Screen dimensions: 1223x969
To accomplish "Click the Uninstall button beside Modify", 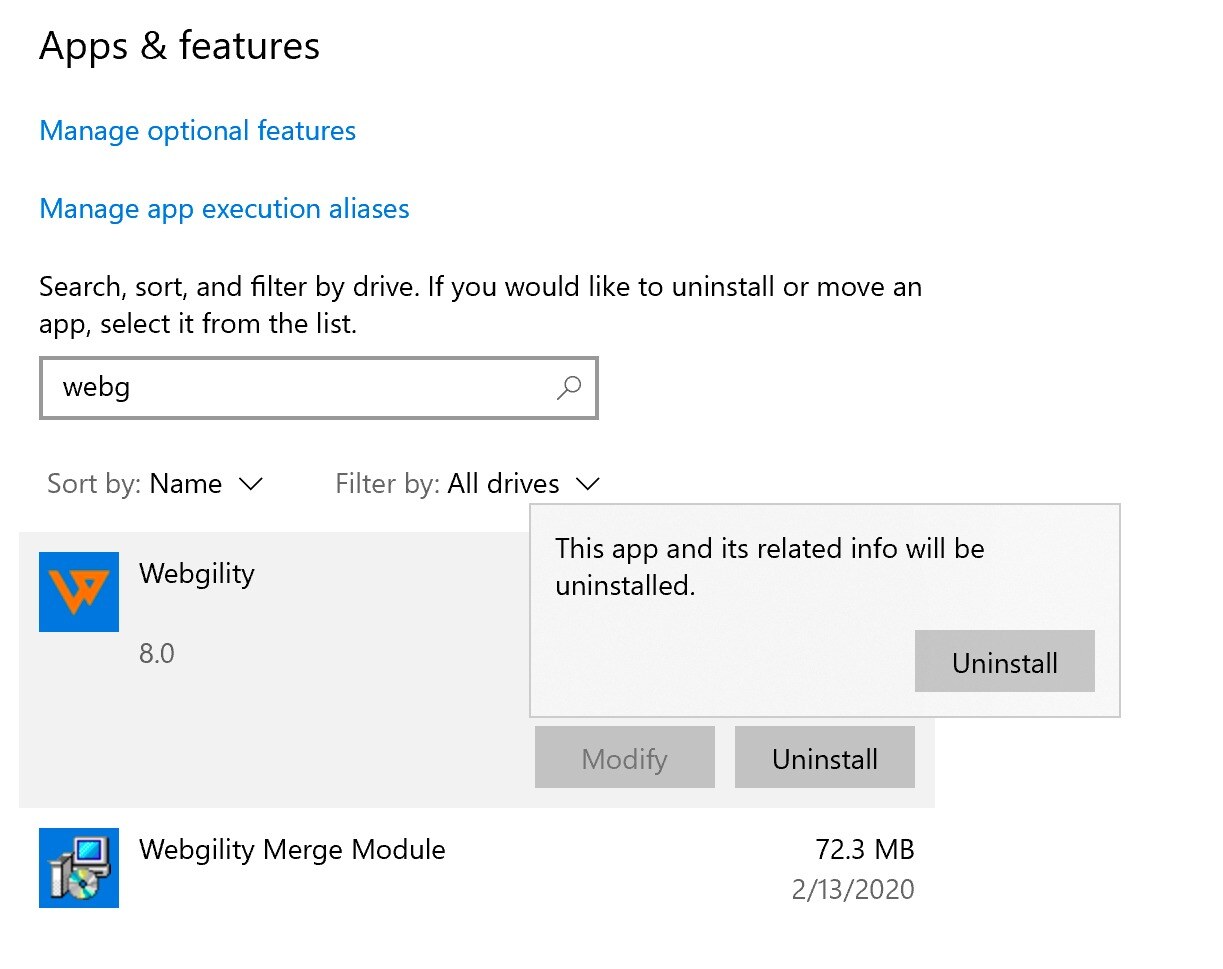I will tap(825, 758).
